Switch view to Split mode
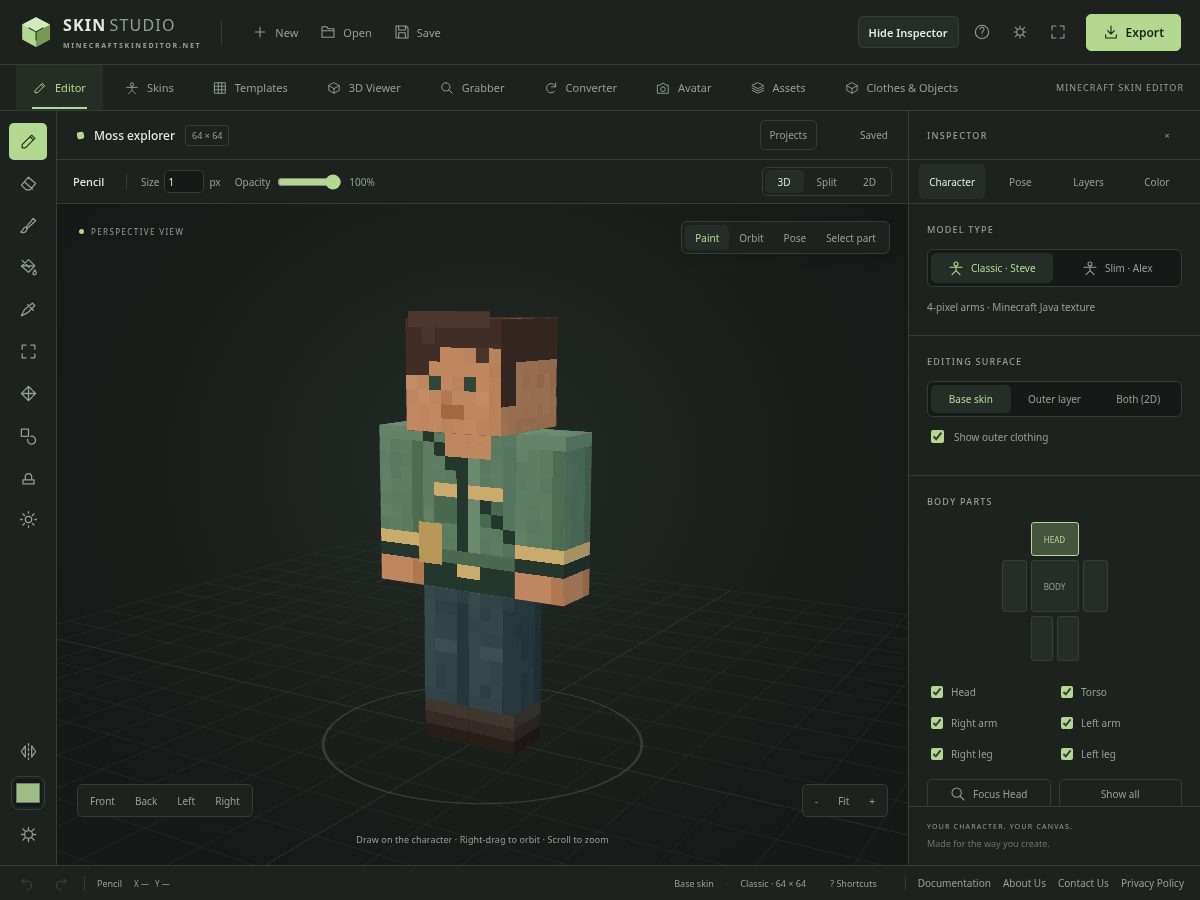The image size is (1200, 900). [x=826, y=182]
